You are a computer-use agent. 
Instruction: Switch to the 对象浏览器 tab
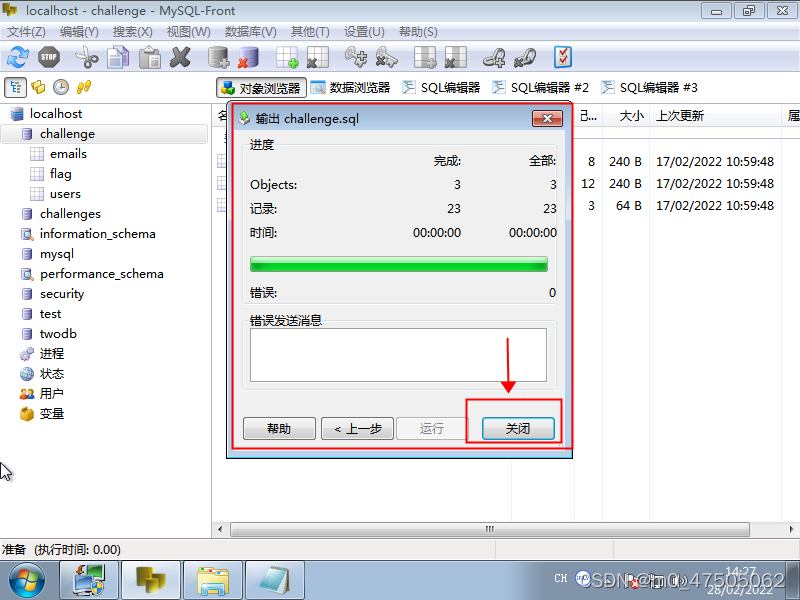click(261, 88)
